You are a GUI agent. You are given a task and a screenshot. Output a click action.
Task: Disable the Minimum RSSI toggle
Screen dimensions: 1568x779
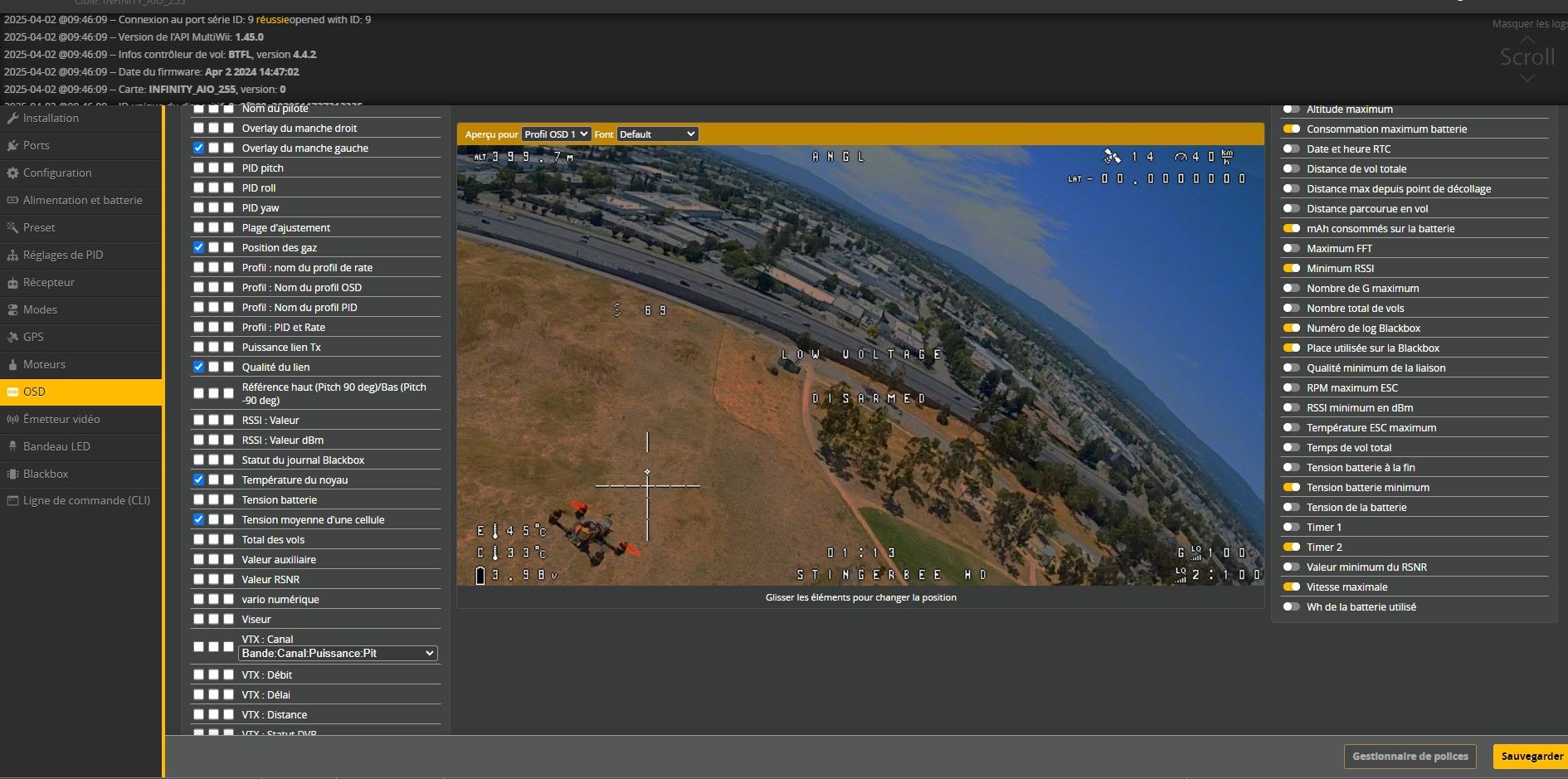[1291, 268]
